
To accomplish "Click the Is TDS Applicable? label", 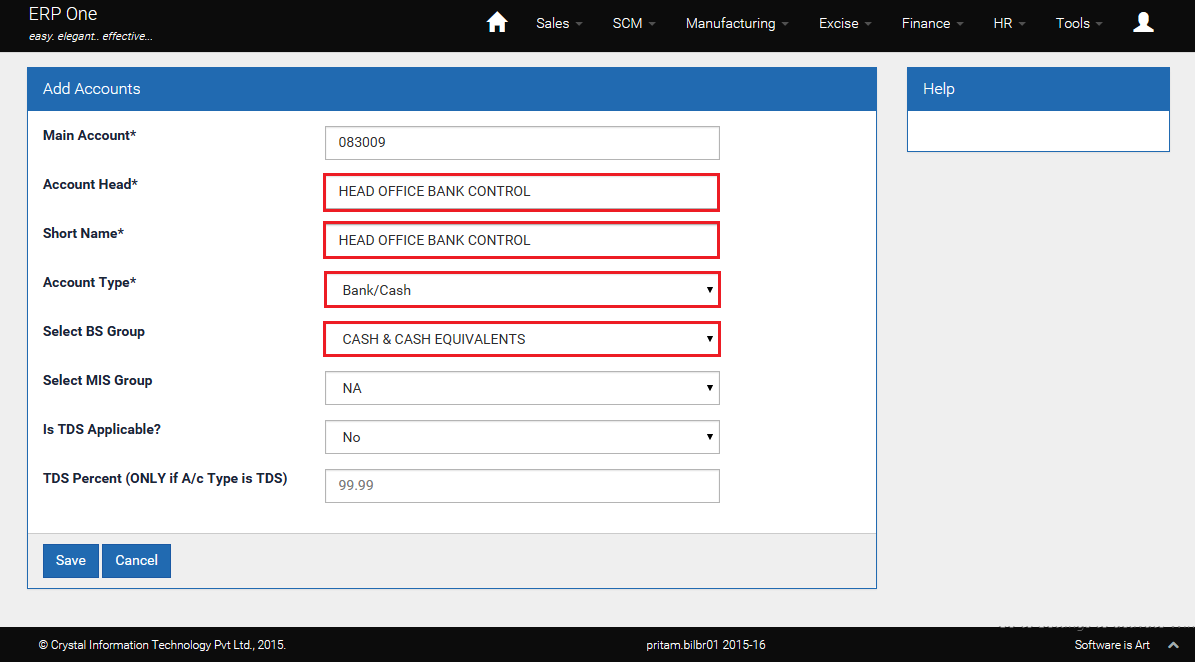I will pyautogui.click(x=101, y=430).
